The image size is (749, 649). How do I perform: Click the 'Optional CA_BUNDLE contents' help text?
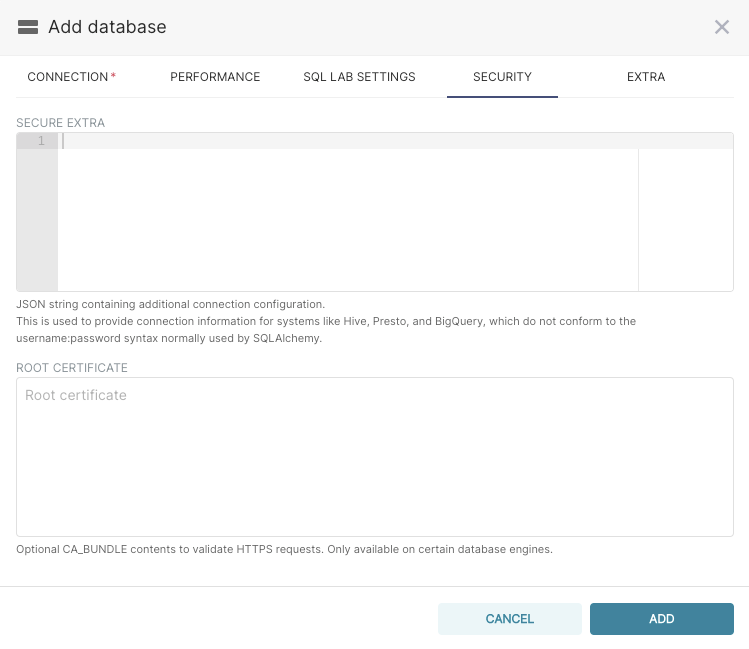tap(284, 549)
